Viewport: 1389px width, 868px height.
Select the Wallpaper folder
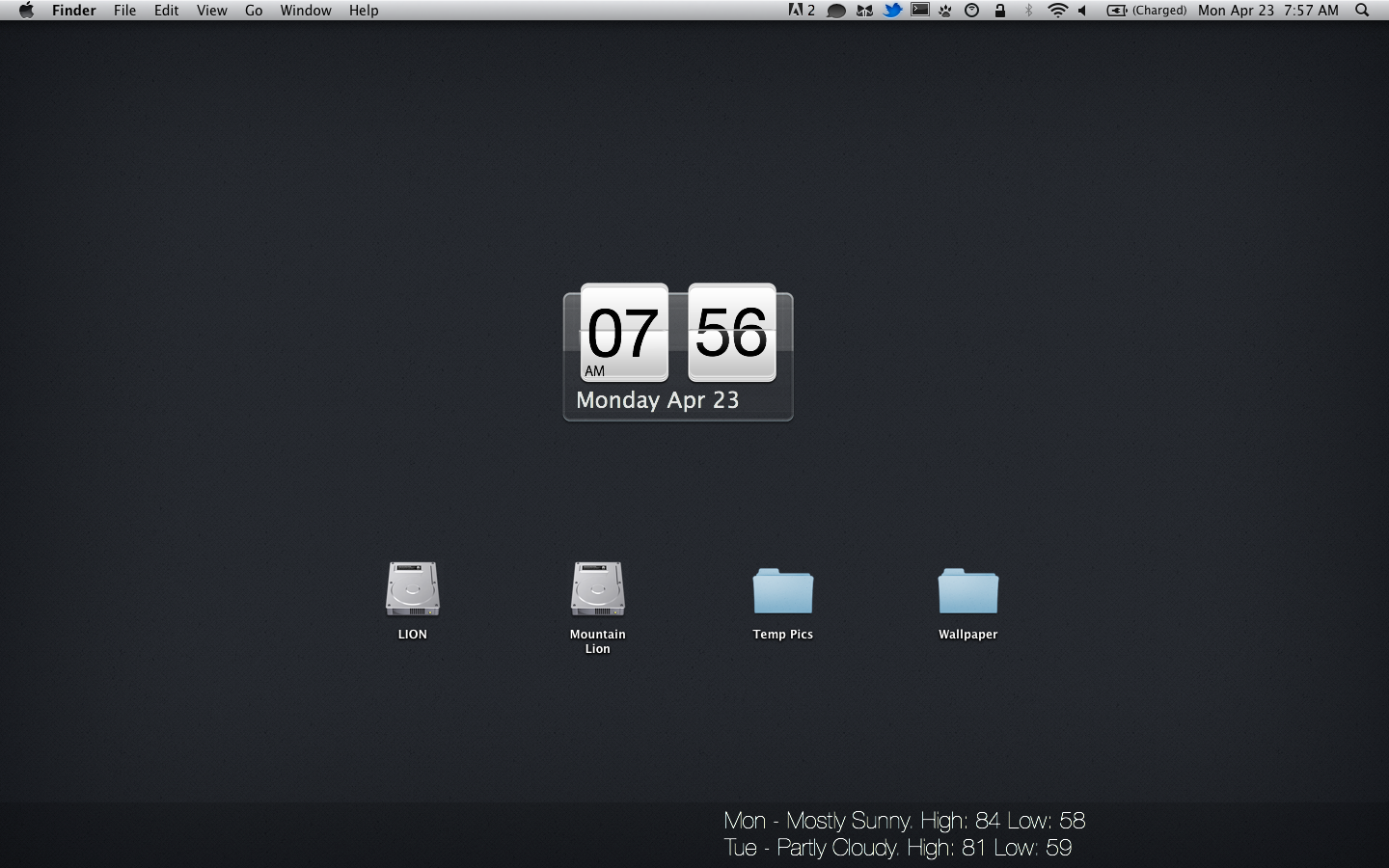coord(968,590)
